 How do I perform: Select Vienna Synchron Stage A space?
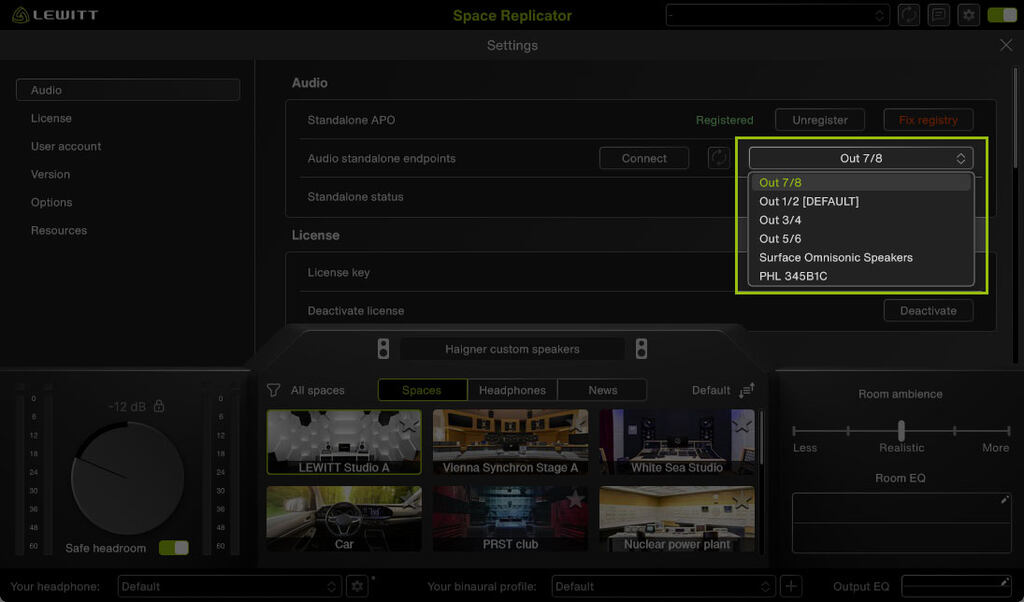(x=510, y=442)
